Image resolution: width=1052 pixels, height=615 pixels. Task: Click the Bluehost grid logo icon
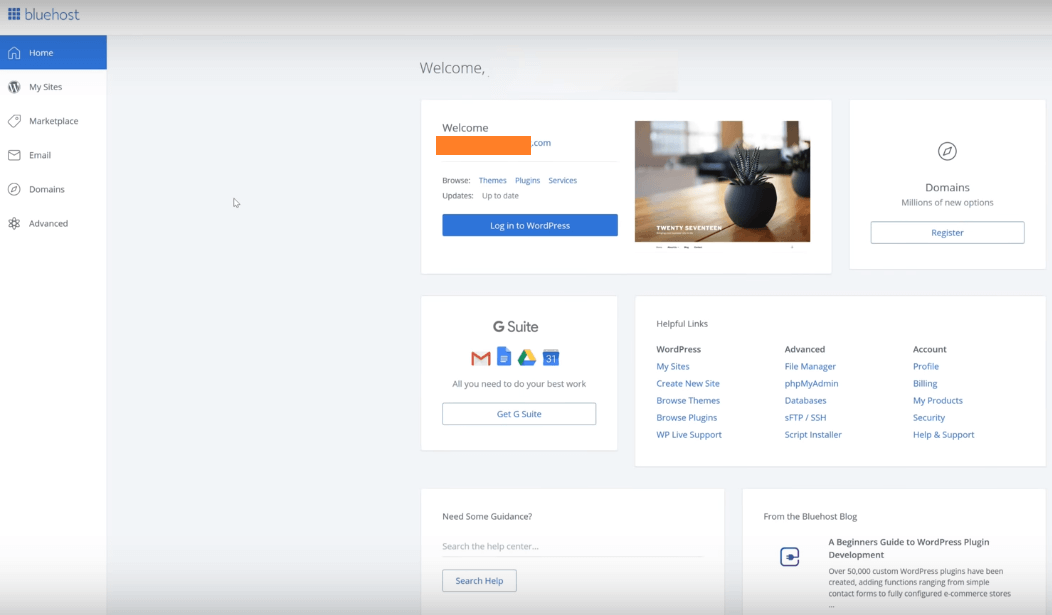[13, 14]
